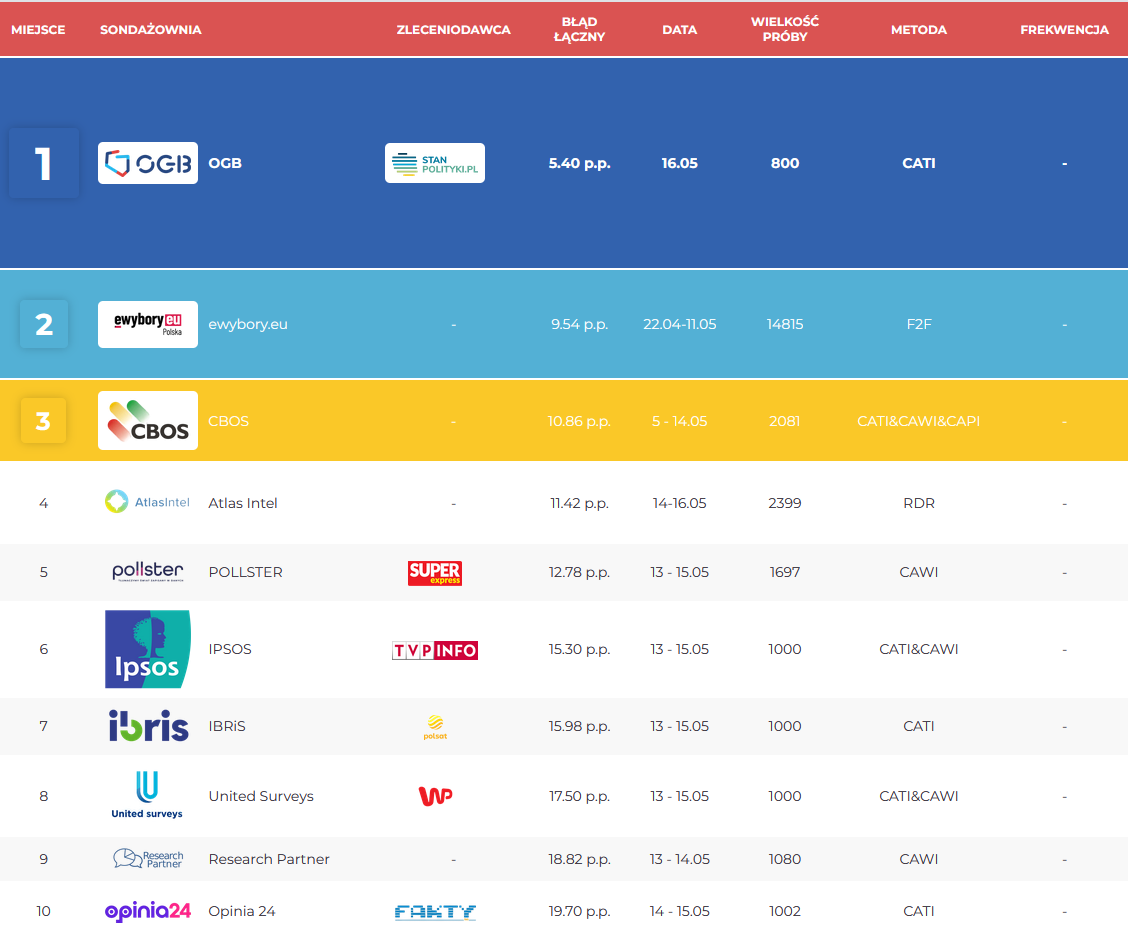Click the POLLSTER name text
This screenshot has height=944, width=1128.
tap(245, 572)
